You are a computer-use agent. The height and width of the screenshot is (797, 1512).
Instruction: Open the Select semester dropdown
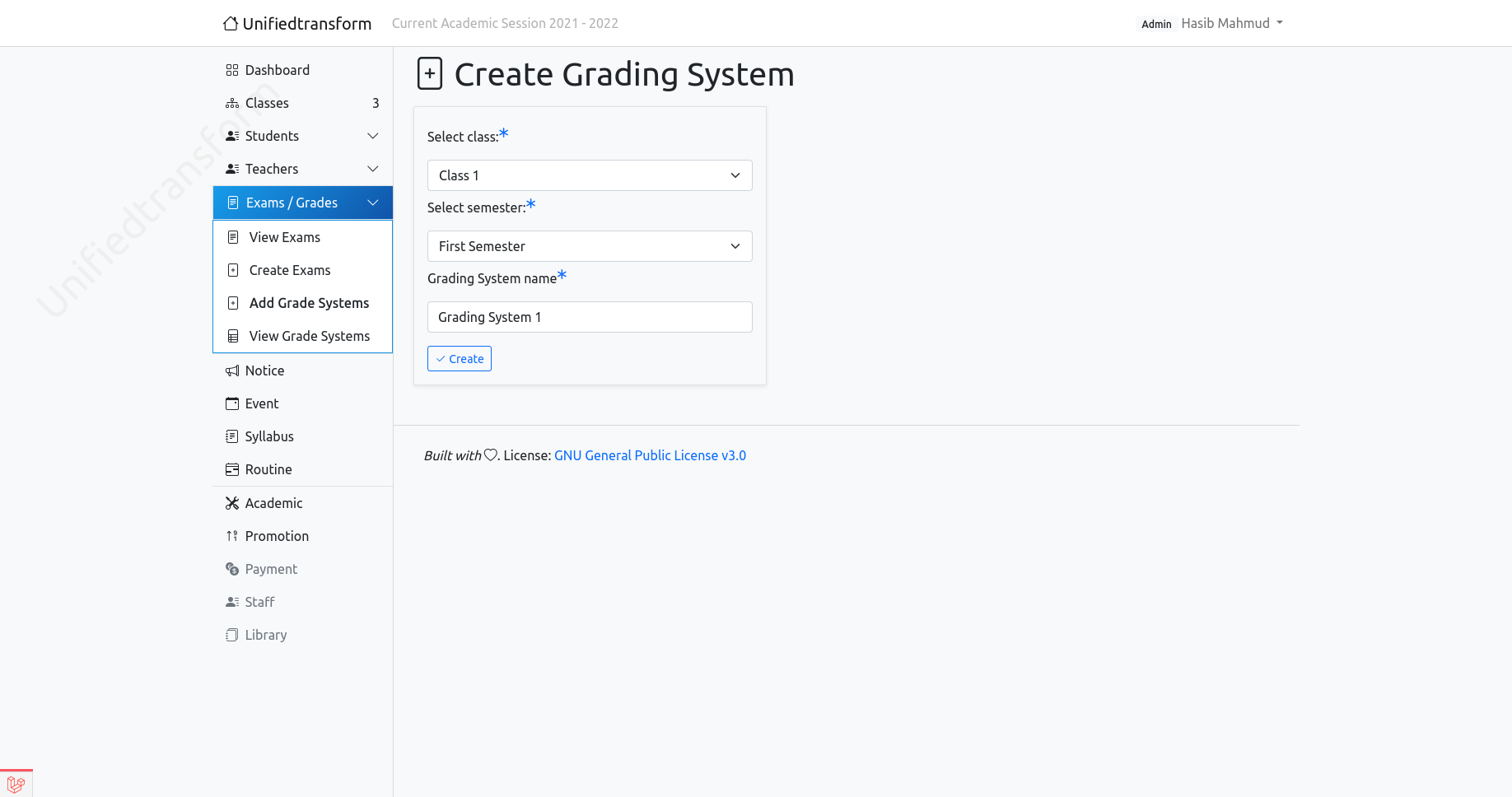(590, 246)
